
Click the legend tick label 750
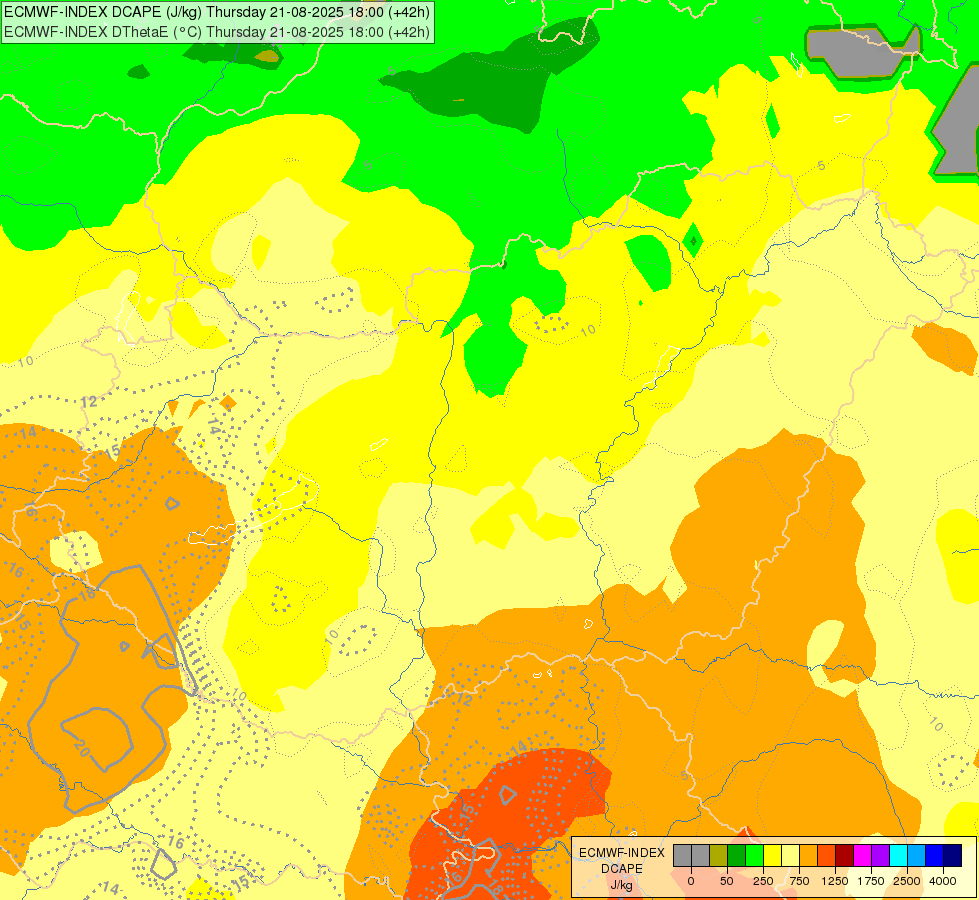799,881
